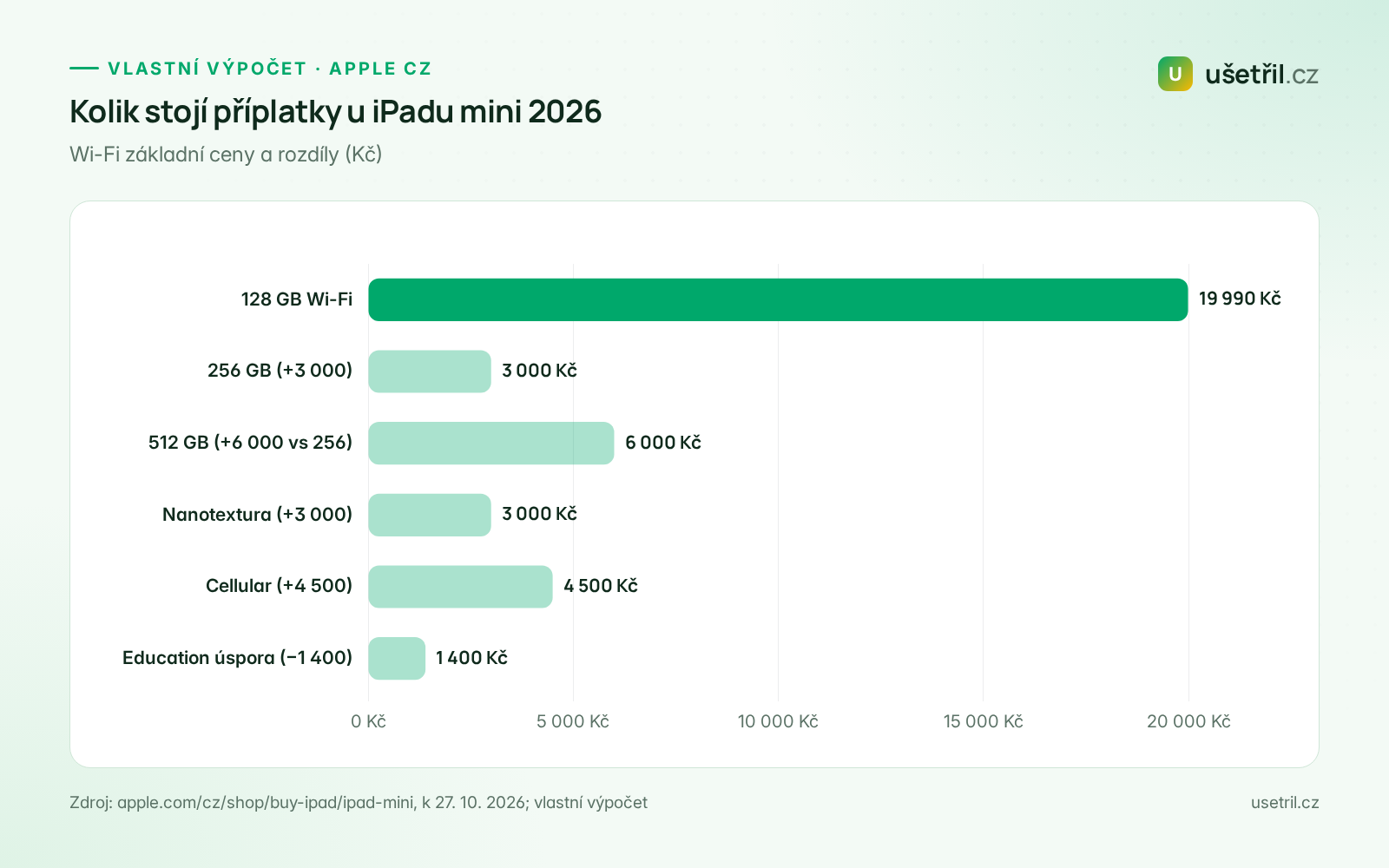Screen dimensions: 1389x868
Task: Click the Nanotextura (+3 000) bar
Action: [430, 515]
